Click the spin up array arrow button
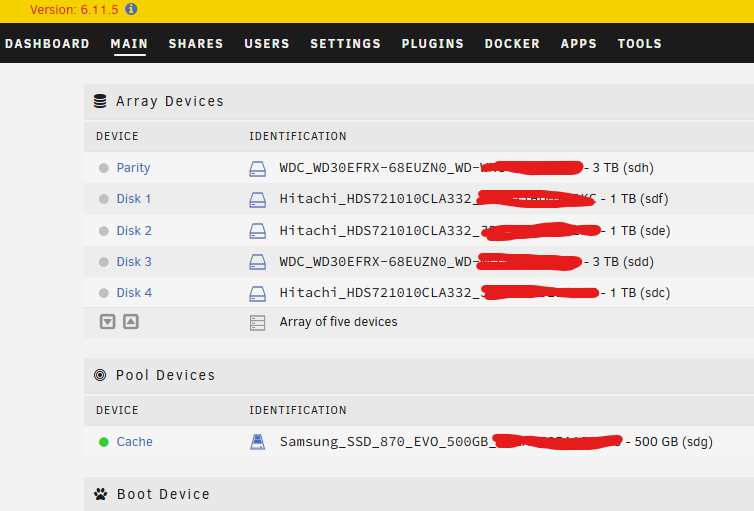 (x=131, y=322)
